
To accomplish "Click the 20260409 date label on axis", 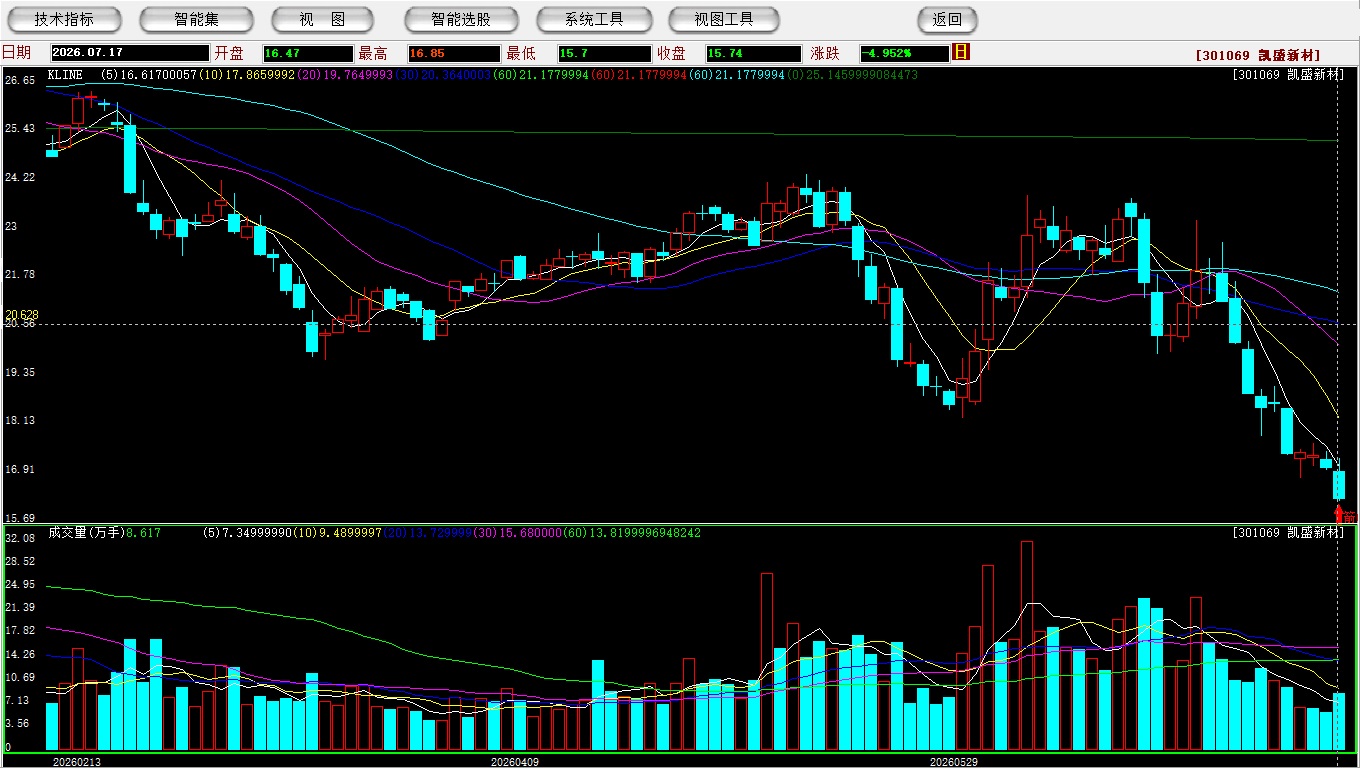I will (515, 761).
